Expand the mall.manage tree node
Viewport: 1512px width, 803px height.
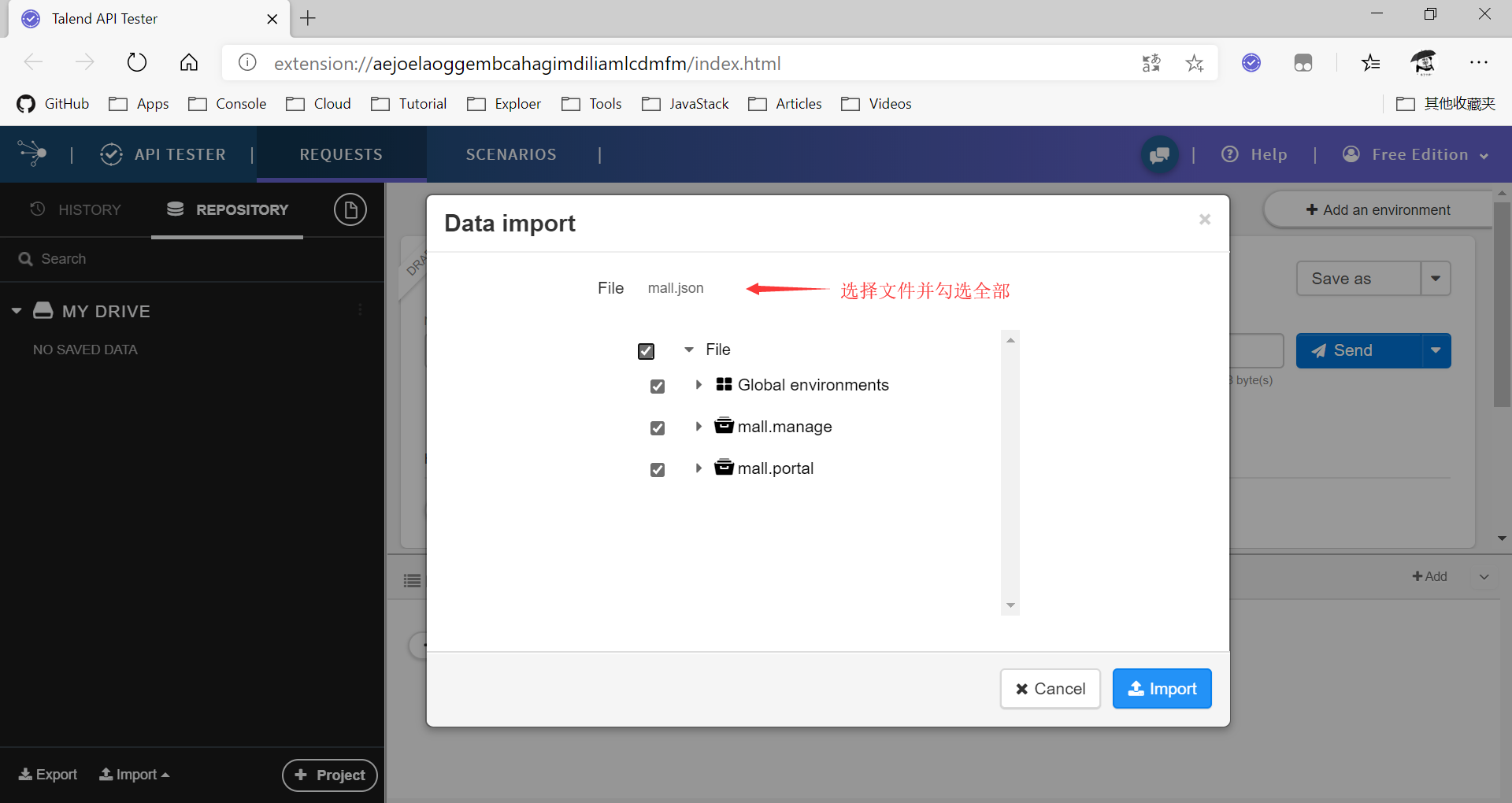[x=698, y=426]
